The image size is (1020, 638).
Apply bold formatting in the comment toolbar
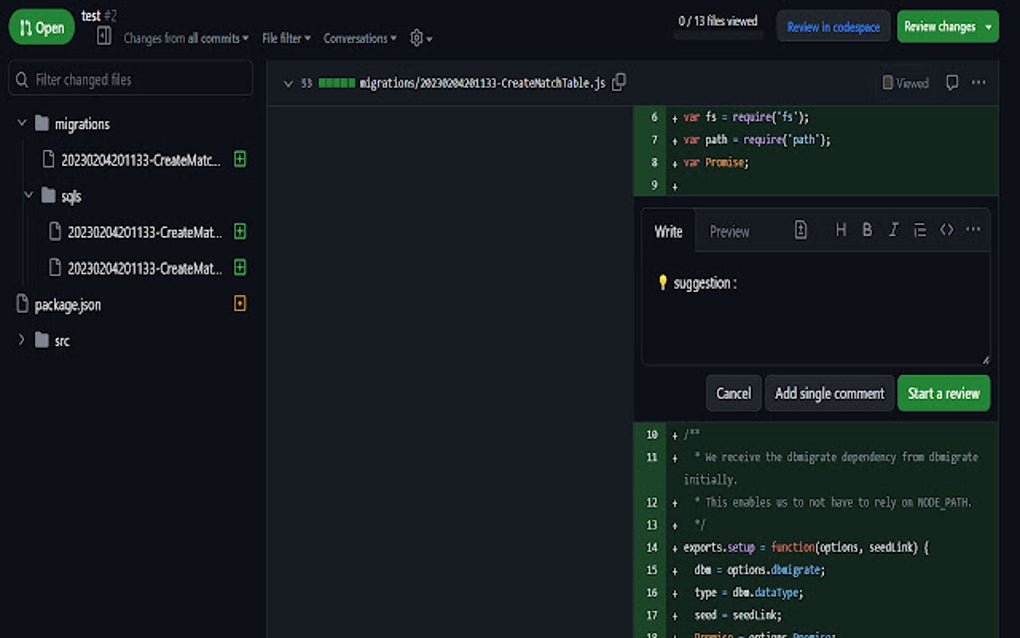click(866, 229)
